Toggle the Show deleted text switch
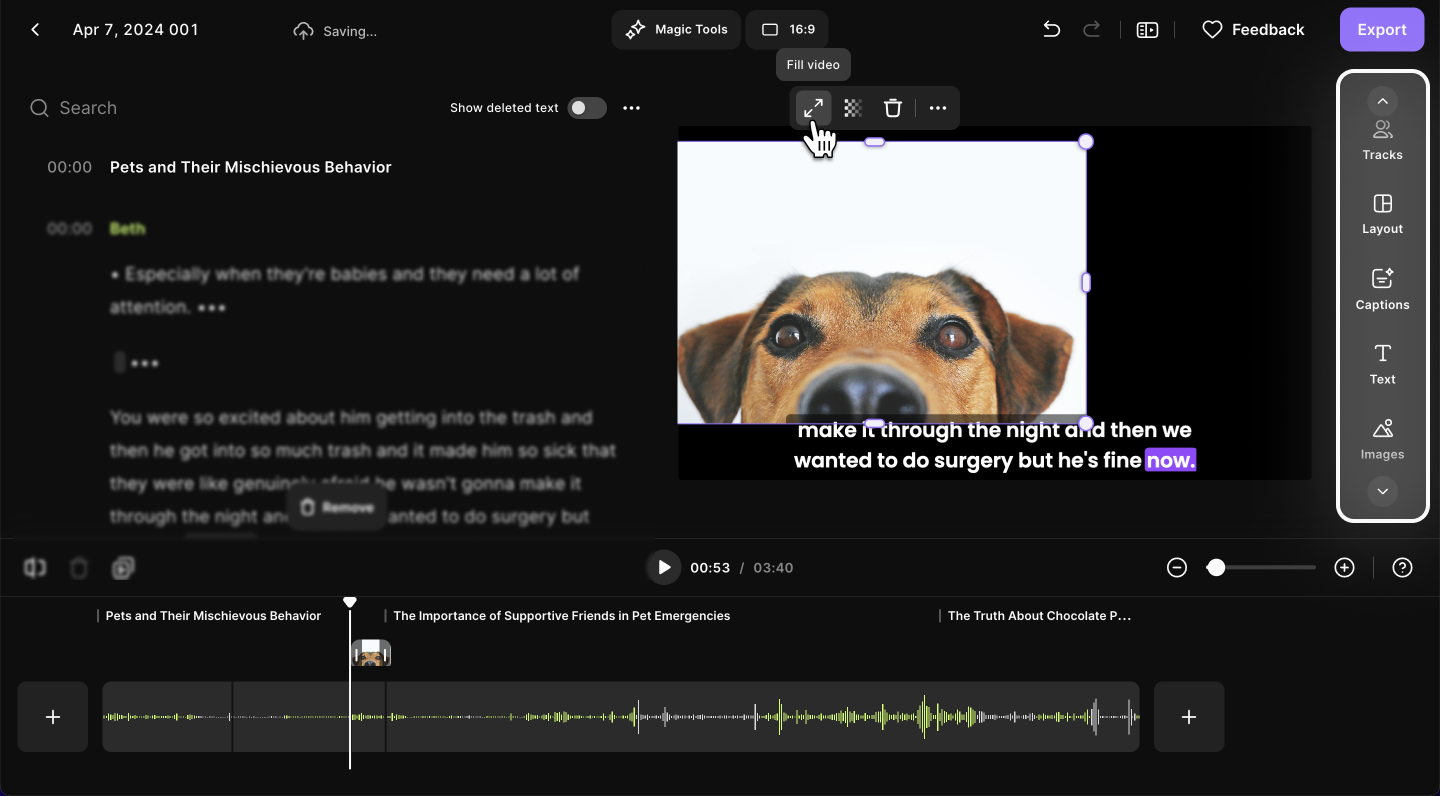The height and width of the screenshot is (796, 1440). point(587,108)
